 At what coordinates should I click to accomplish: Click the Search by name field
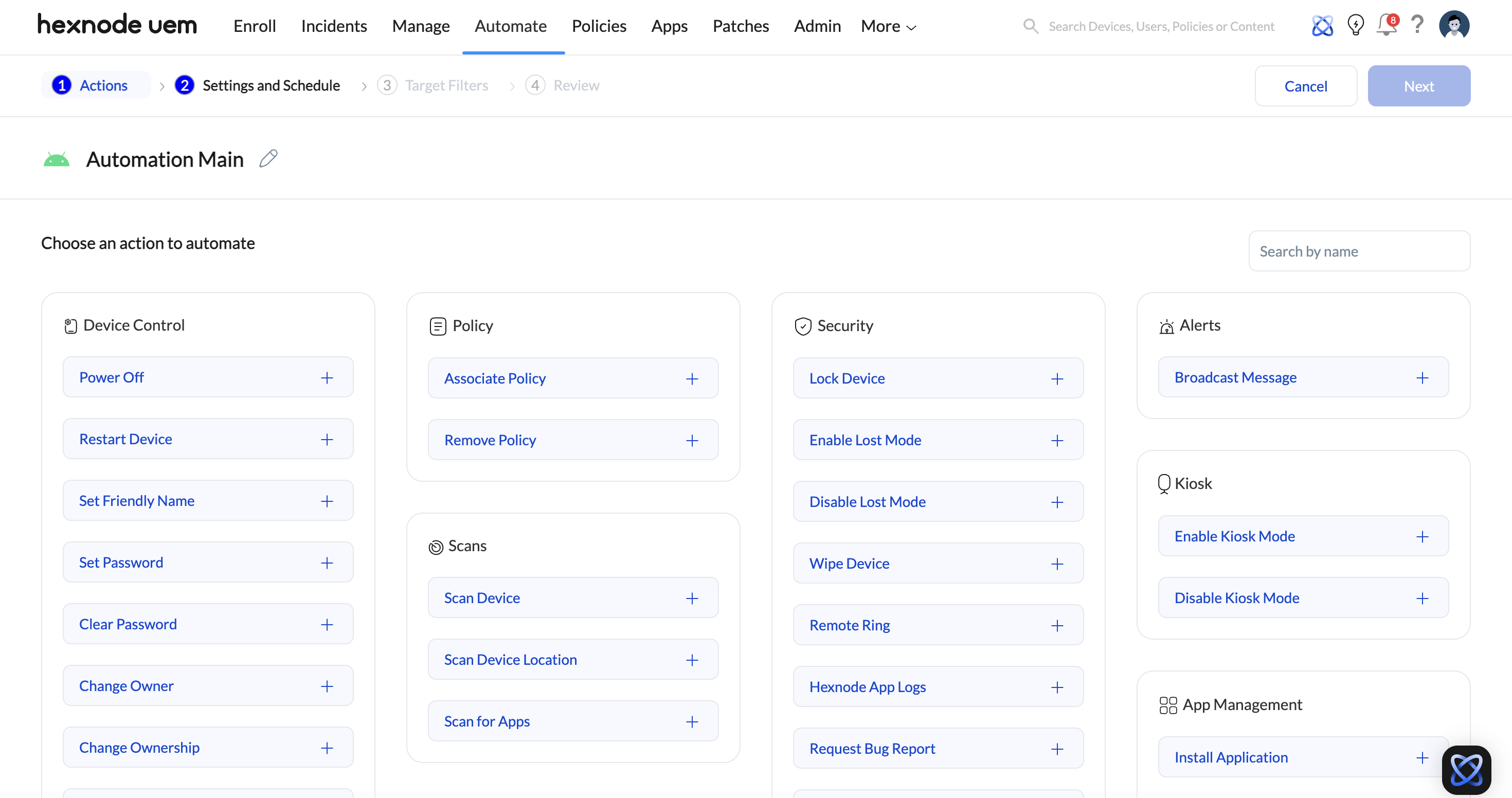tap(1359, 251)
